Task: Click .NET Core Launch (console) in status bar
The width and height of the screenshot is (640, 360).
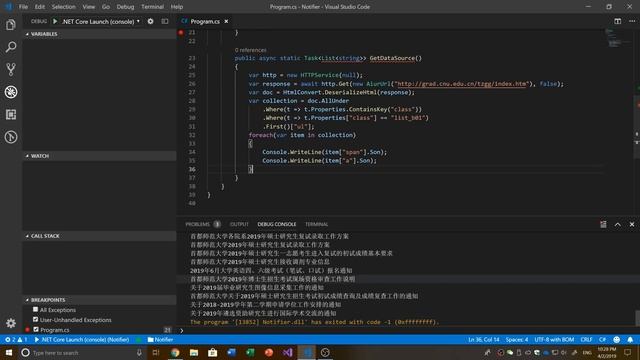Action: pos(82,340)
